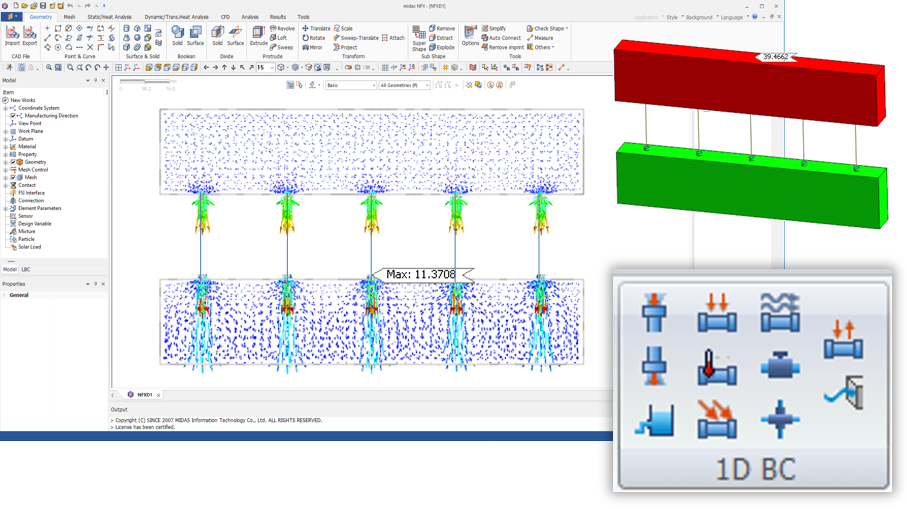Open the view angle 15 dropdown
The width and height of the screenshot is (907, 509).
[265, 68]
